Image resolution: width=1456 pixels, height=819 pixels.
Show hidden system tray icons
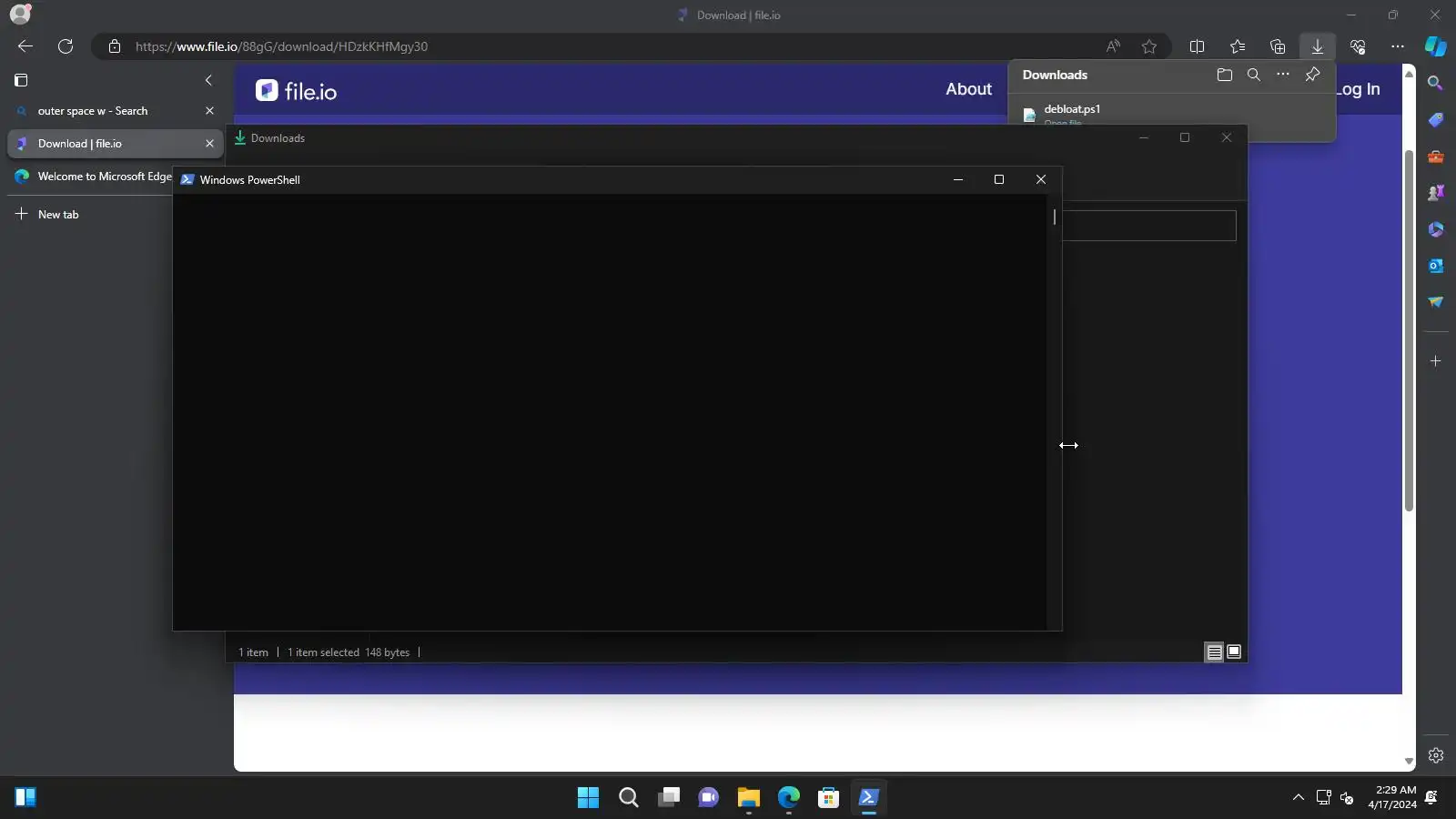point(1299,798)
